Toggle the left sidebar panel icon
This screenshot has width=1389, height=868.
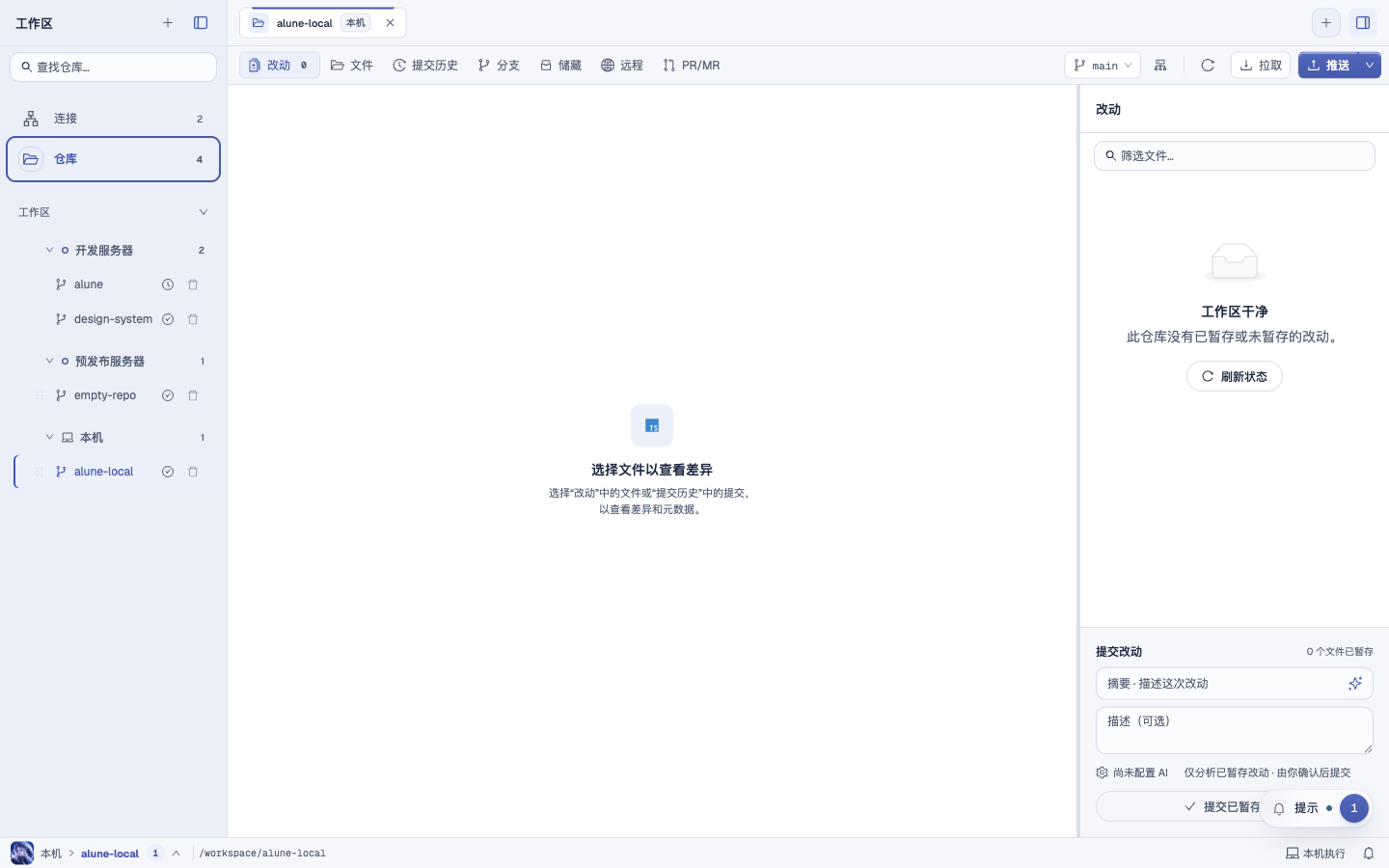201,23
